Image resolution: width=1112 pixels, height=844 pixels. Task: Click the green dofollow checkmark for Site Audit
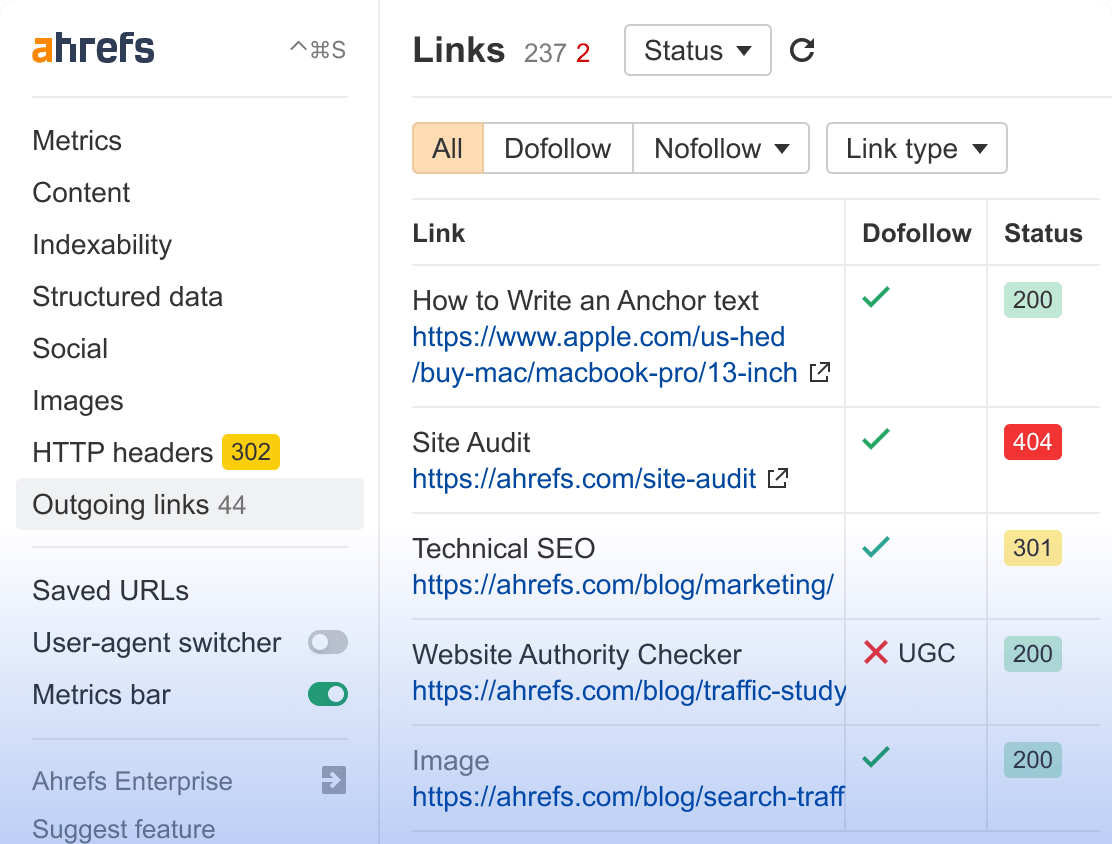877,440
